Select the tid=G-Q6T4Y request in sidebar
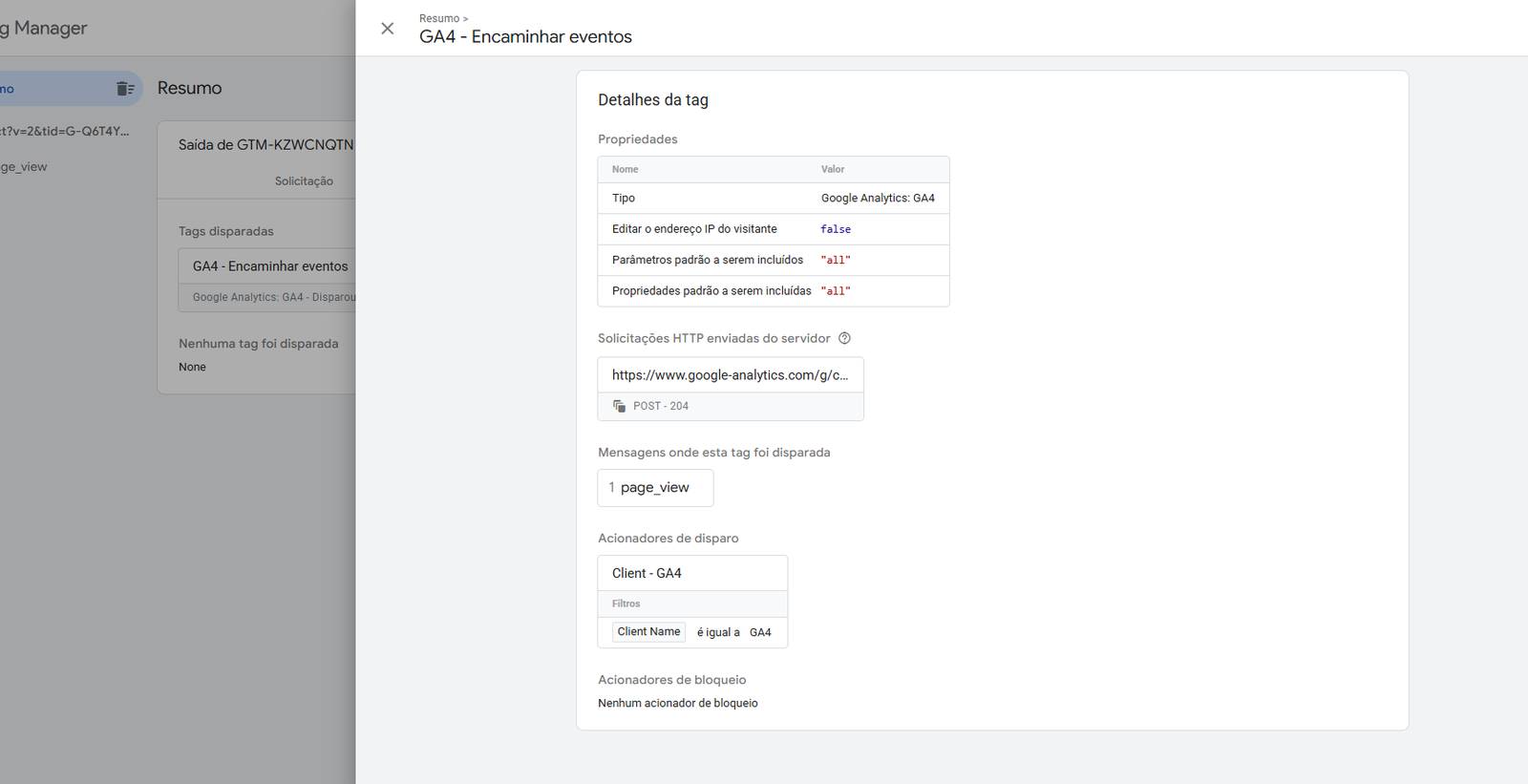The width and height of the screenshot is (1528, 784). point(64,132)
